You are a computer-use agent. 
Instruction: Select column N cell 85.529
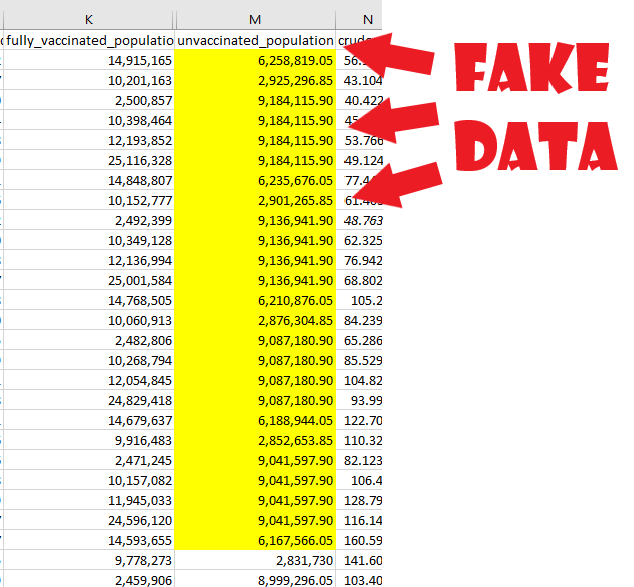tap(359, 360)
